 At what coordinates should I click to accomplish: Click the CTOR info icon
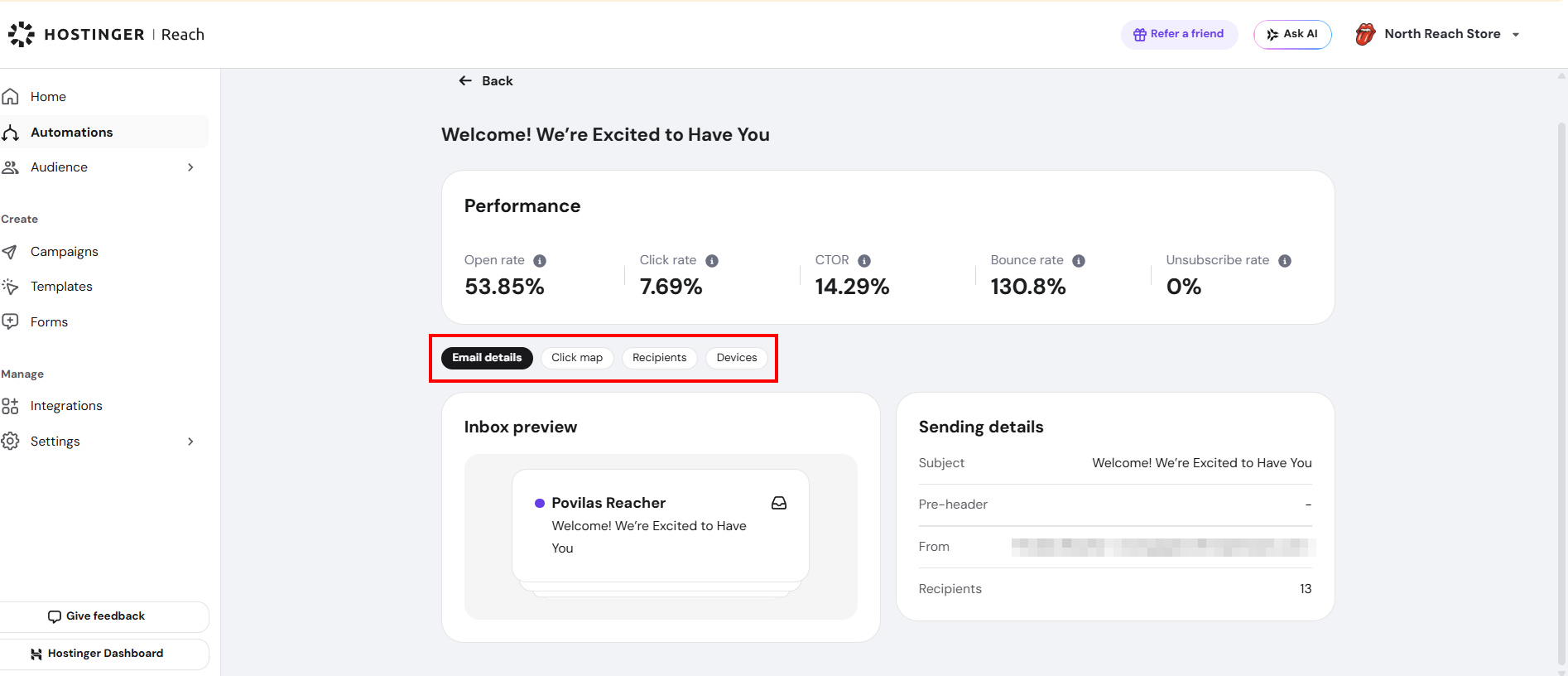(x=864, y=261)
